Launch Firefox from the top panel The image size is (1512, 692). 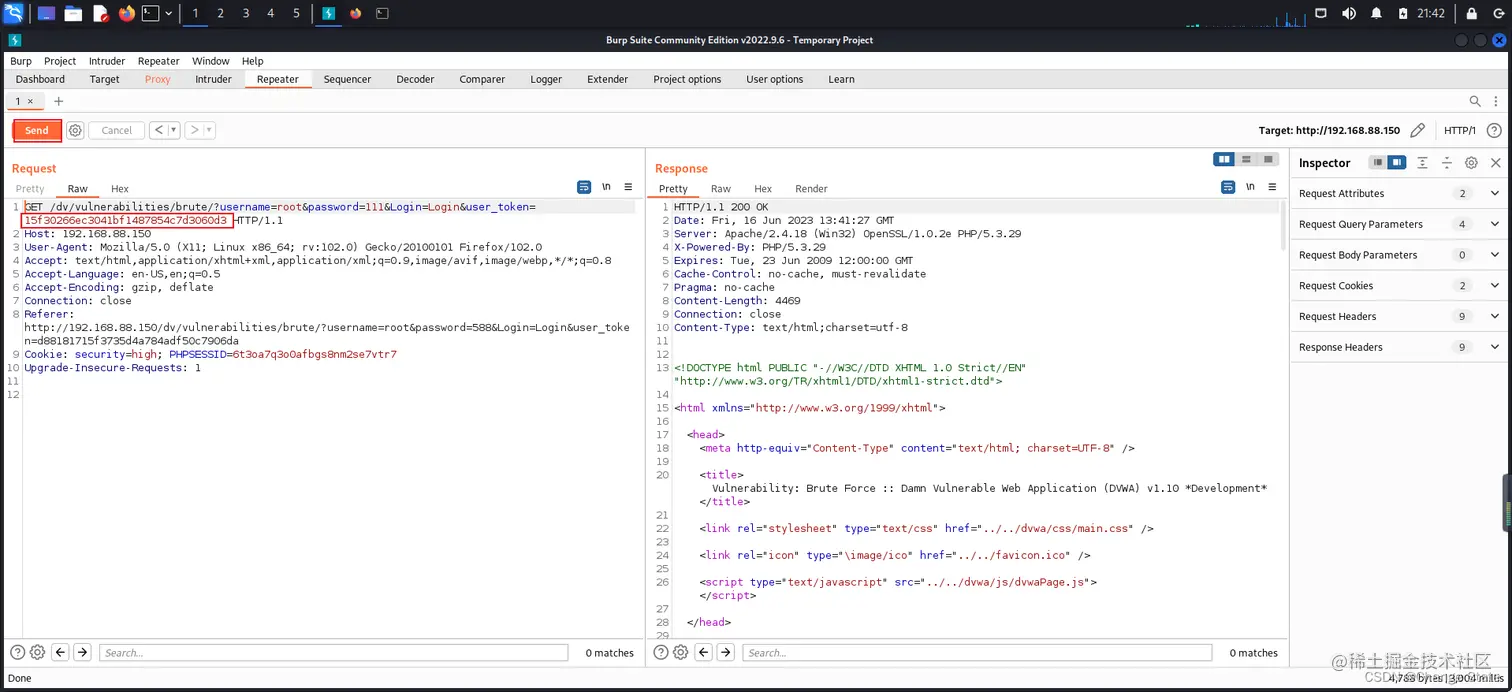point(126,13)
